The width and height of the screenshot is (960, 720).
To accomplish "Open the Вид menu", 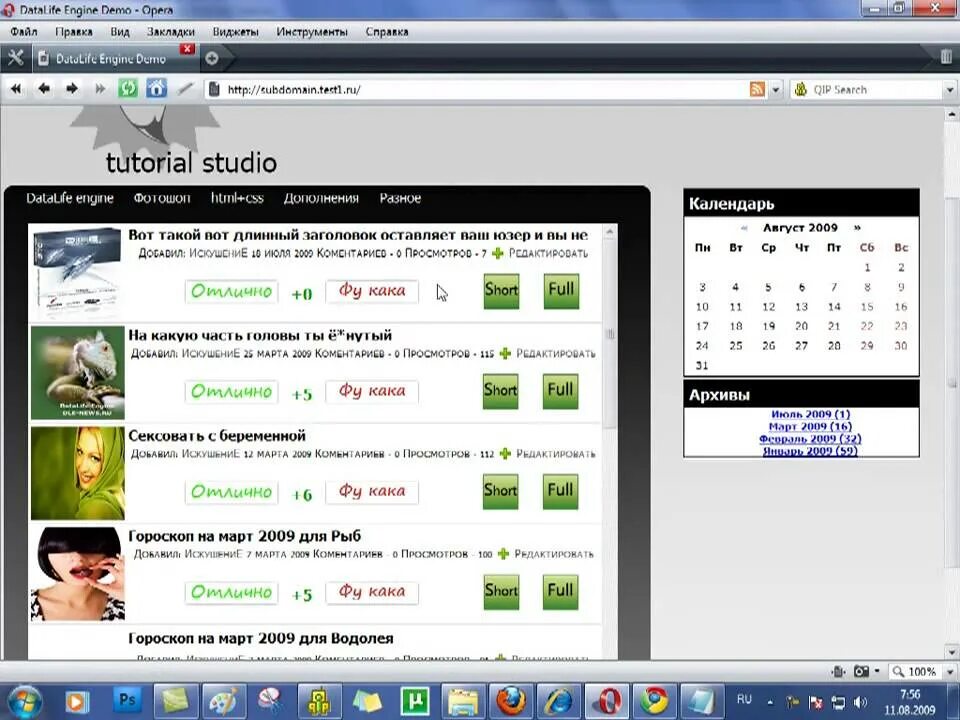I will pyautogui.click(x=120, y=32).
